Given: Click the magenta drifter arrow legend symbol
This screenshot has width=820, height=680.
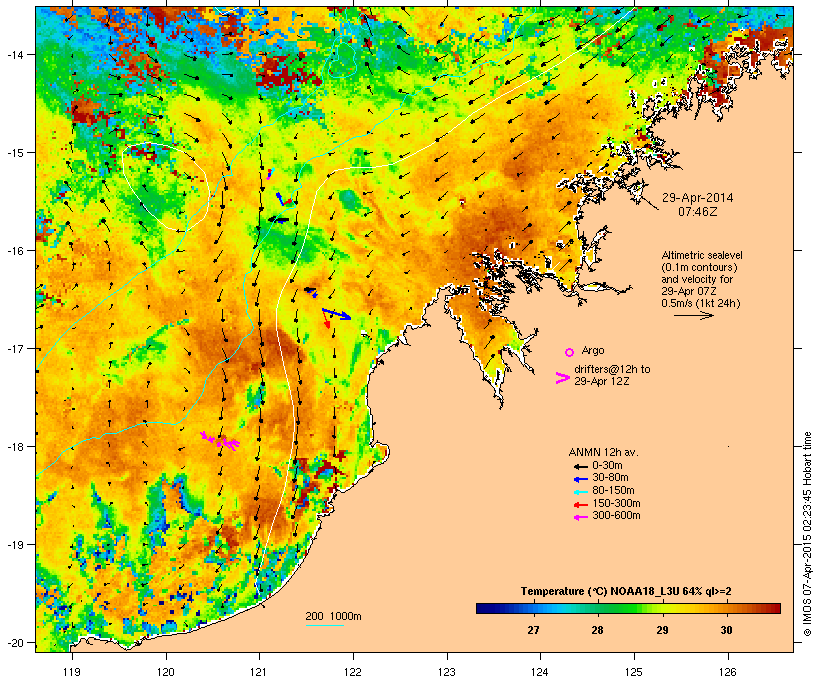Looking at the screenshot, I should pos(563,378).
